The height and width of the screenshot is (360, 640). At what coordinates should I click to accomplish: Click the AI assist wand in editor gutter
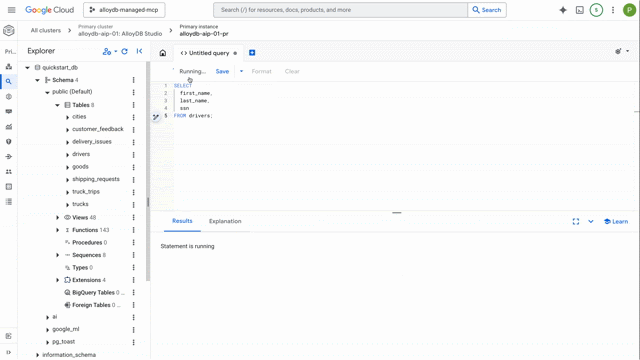click(156, 117)
